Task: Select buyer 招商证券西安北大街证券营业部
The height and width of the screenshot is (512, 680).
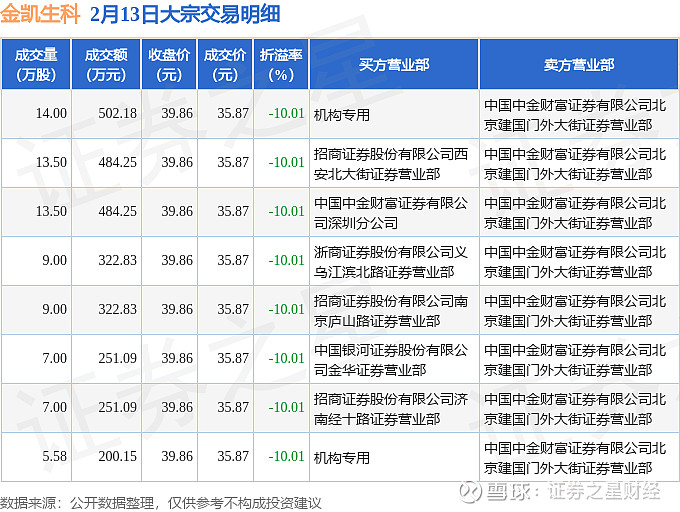Action: (x=391, y=164)
